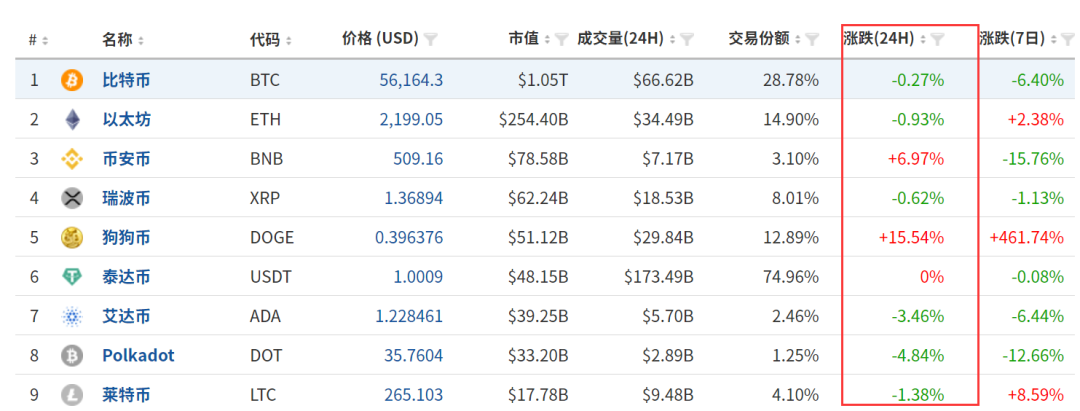Screen dimensions: 1080x411
Task: Click the Bitcoin orange coin icon
Action: [x=72, y=81]
